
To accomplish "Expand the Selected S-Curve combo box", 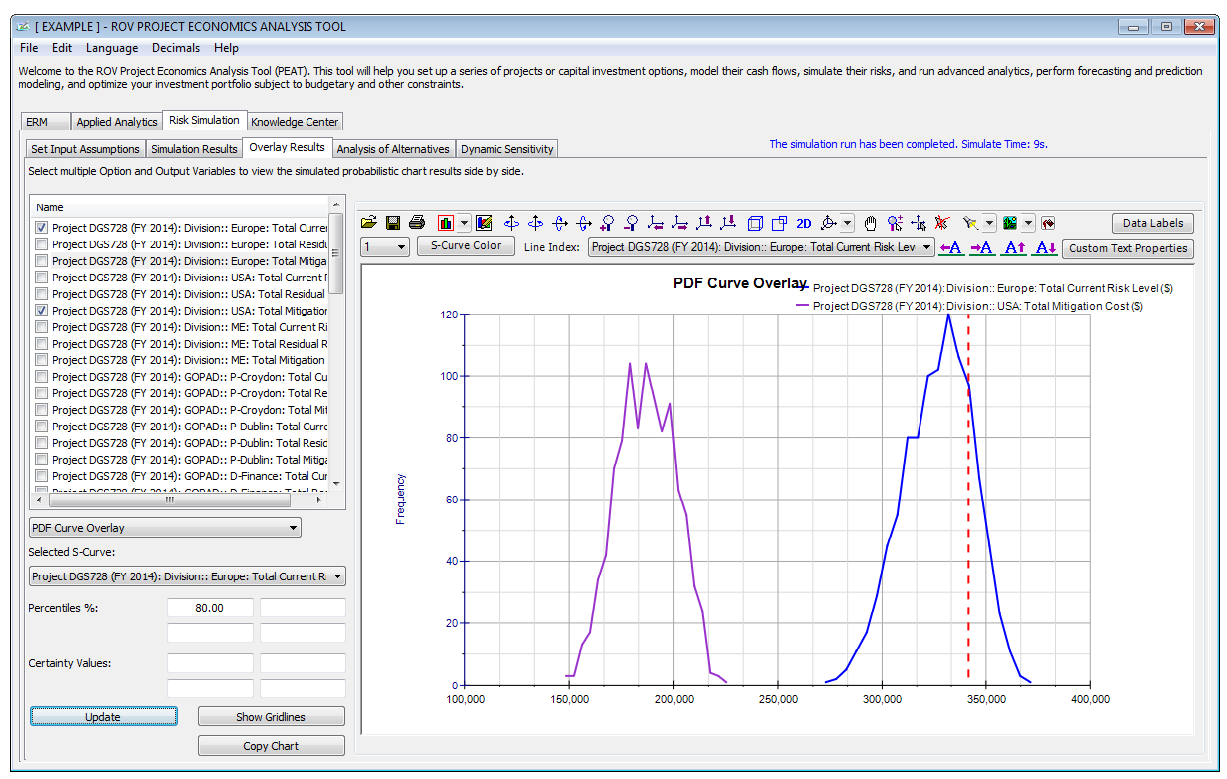I will click(187, 576).
